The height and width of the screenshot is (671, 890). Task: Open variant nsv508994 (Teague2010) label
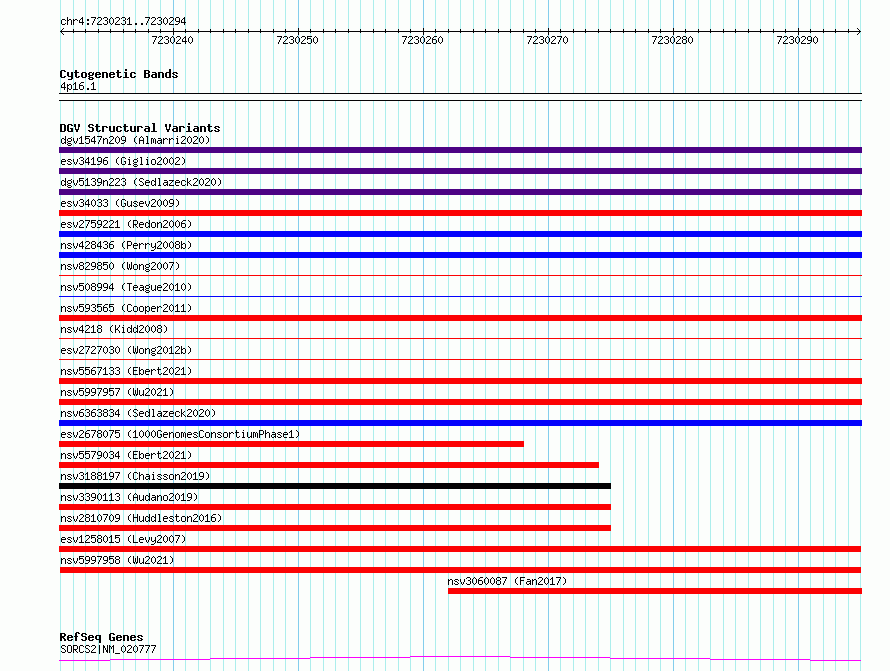126,287
